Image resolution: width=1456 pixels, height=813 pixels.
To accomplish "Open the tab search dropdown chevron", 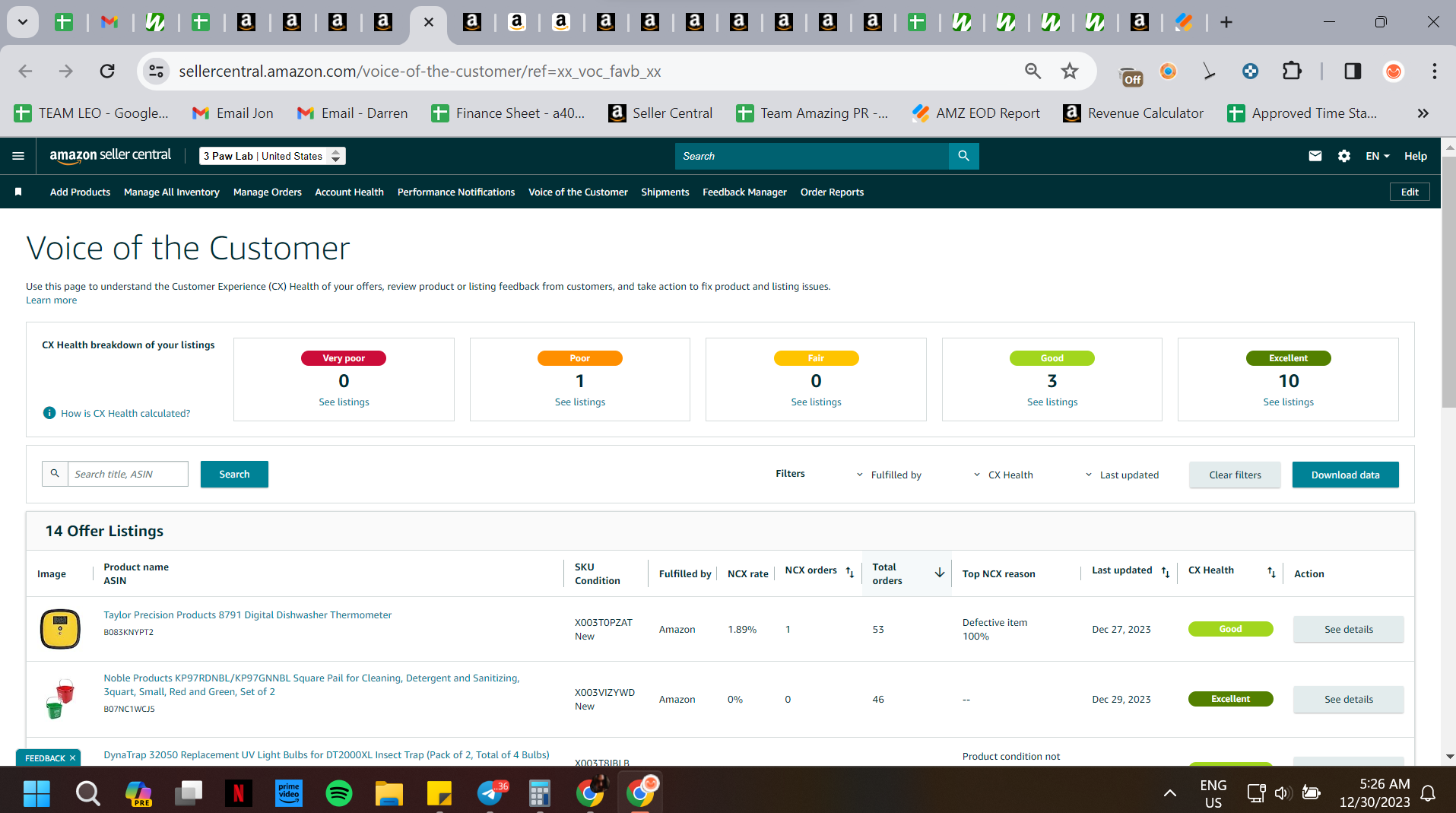I will pos(23,23).
